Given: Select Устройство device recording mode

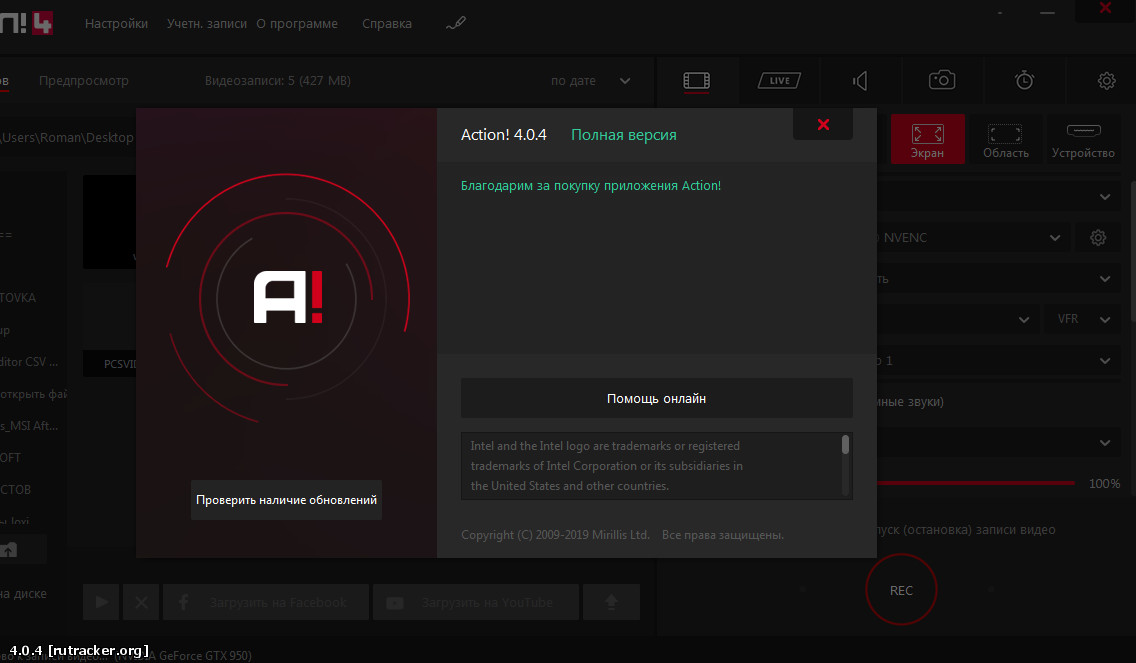Looking at the screenshot, I should [x=1083, y=138].
